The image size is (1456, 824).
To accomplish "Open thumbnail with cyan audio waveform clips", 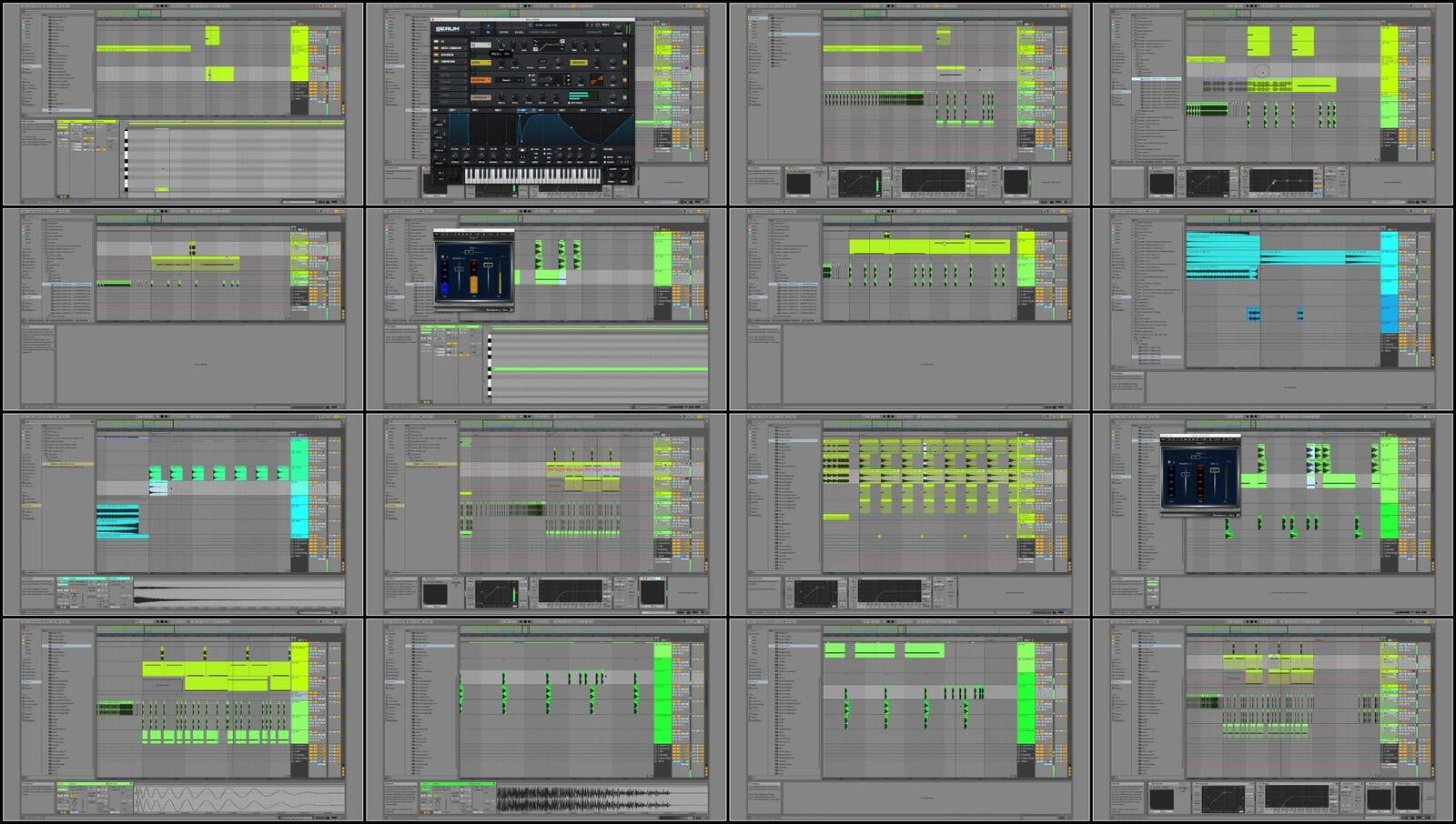I will pyautogui.click(x=1273, y=309).
